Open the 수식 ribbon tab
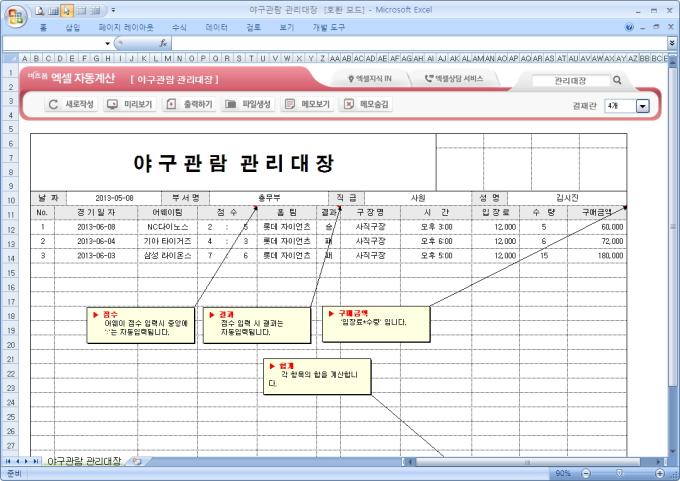Viewport: 680px width, 481px height. [179, 27]
